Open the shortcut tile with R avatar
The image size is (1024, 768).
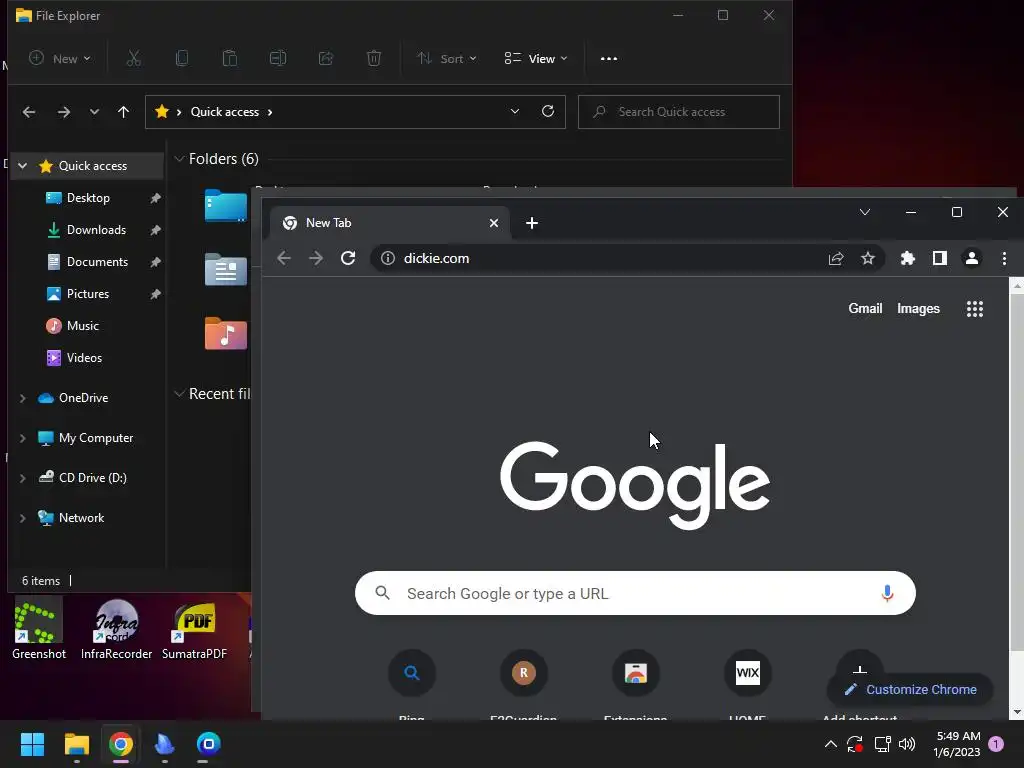(x=523, y=673)
